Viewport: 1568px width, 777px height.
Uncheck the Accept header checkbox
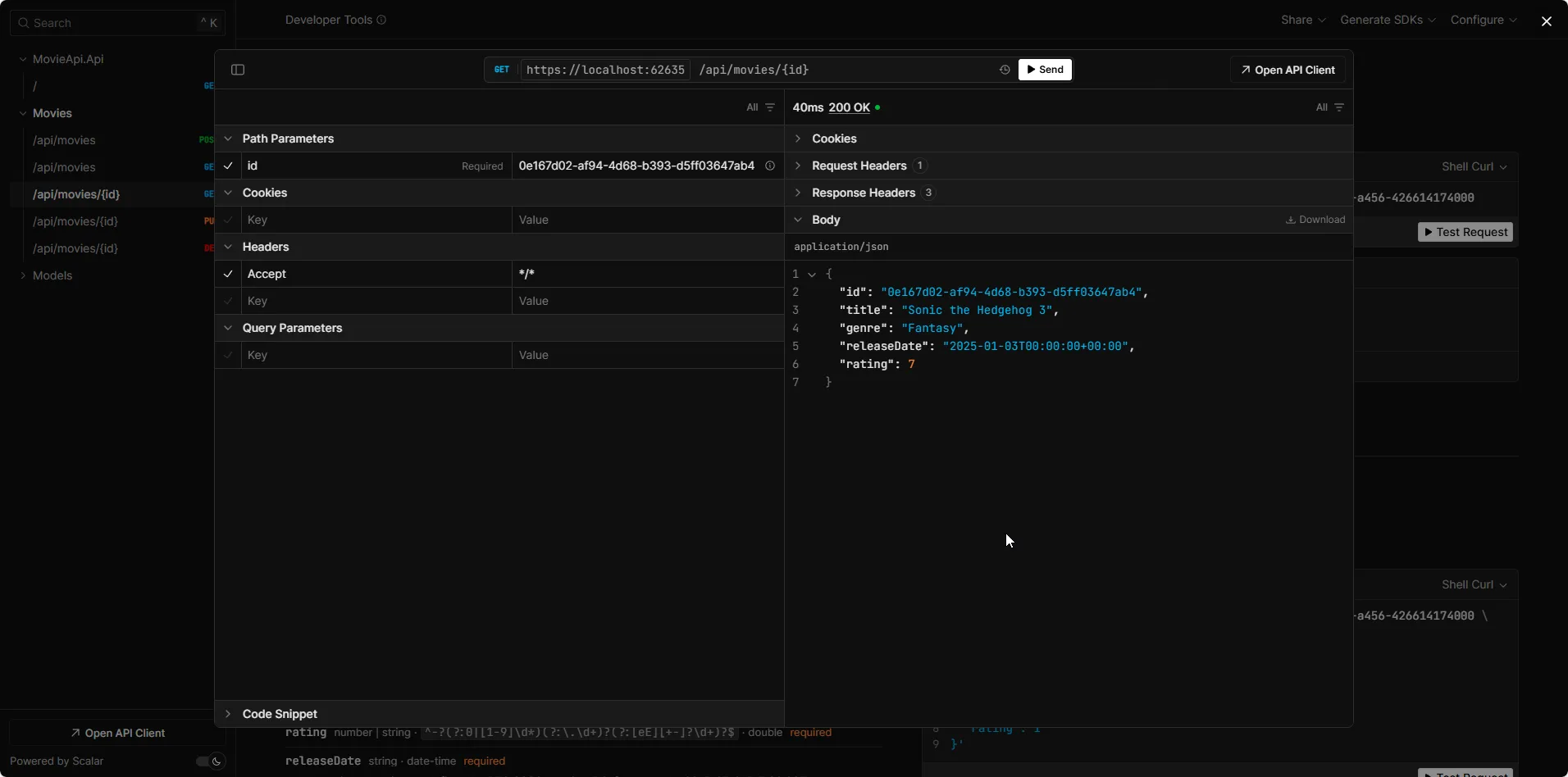click(228, 274)
